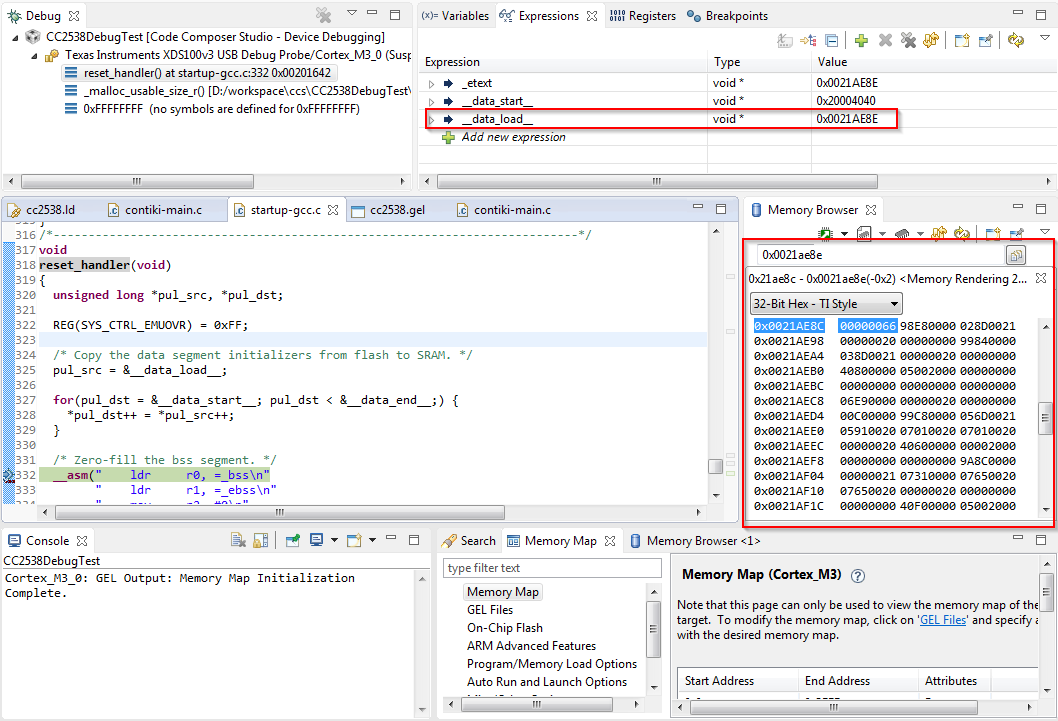Click Display Selected Console monitor icon
The image size is (1058, 721).
[x=316, y=540]
